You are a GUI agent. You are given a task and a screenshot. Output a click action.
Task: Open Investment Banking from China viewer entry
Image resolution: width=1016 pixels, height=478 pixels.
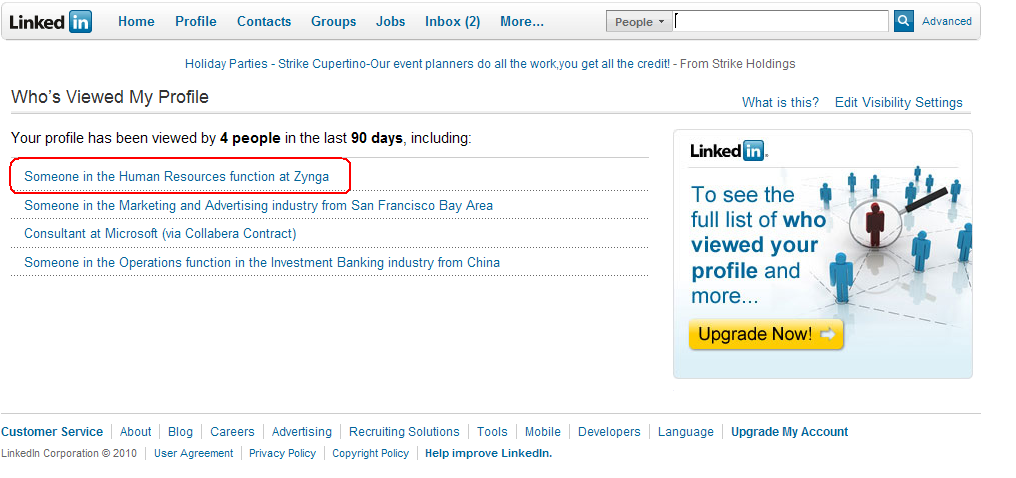click(262, 262)
